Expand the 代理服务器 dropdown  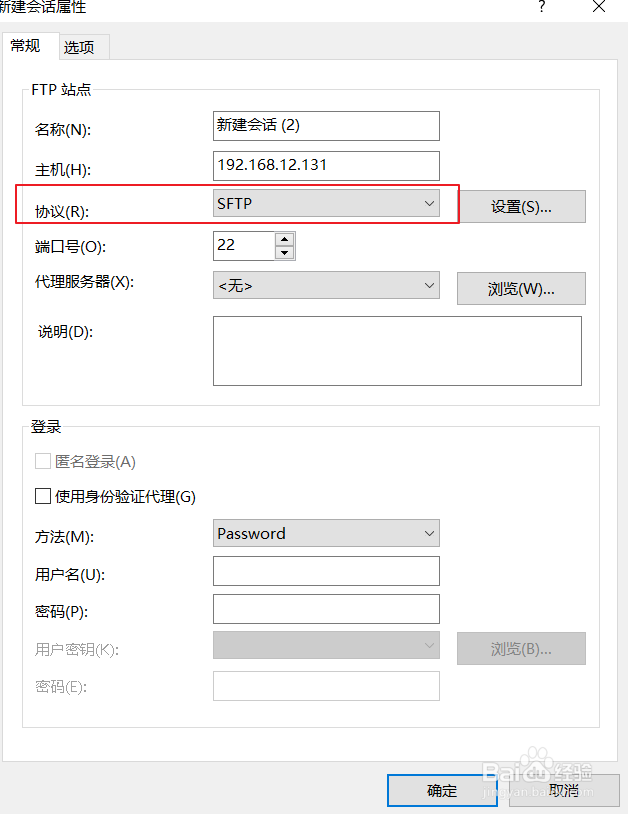click(326, 285)
